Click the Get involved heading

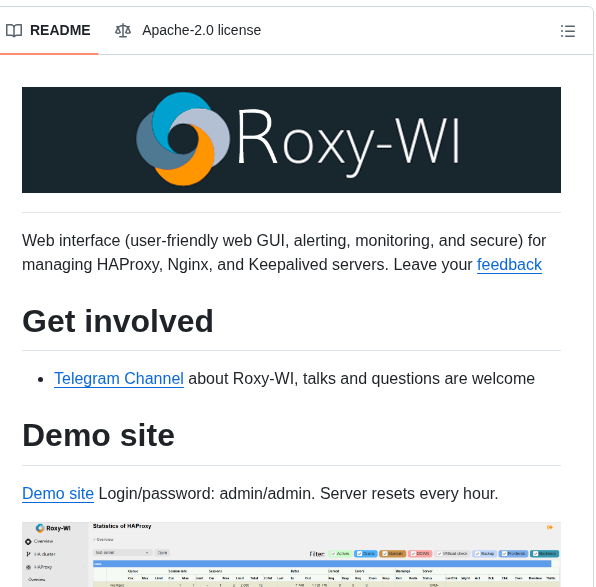117,322
